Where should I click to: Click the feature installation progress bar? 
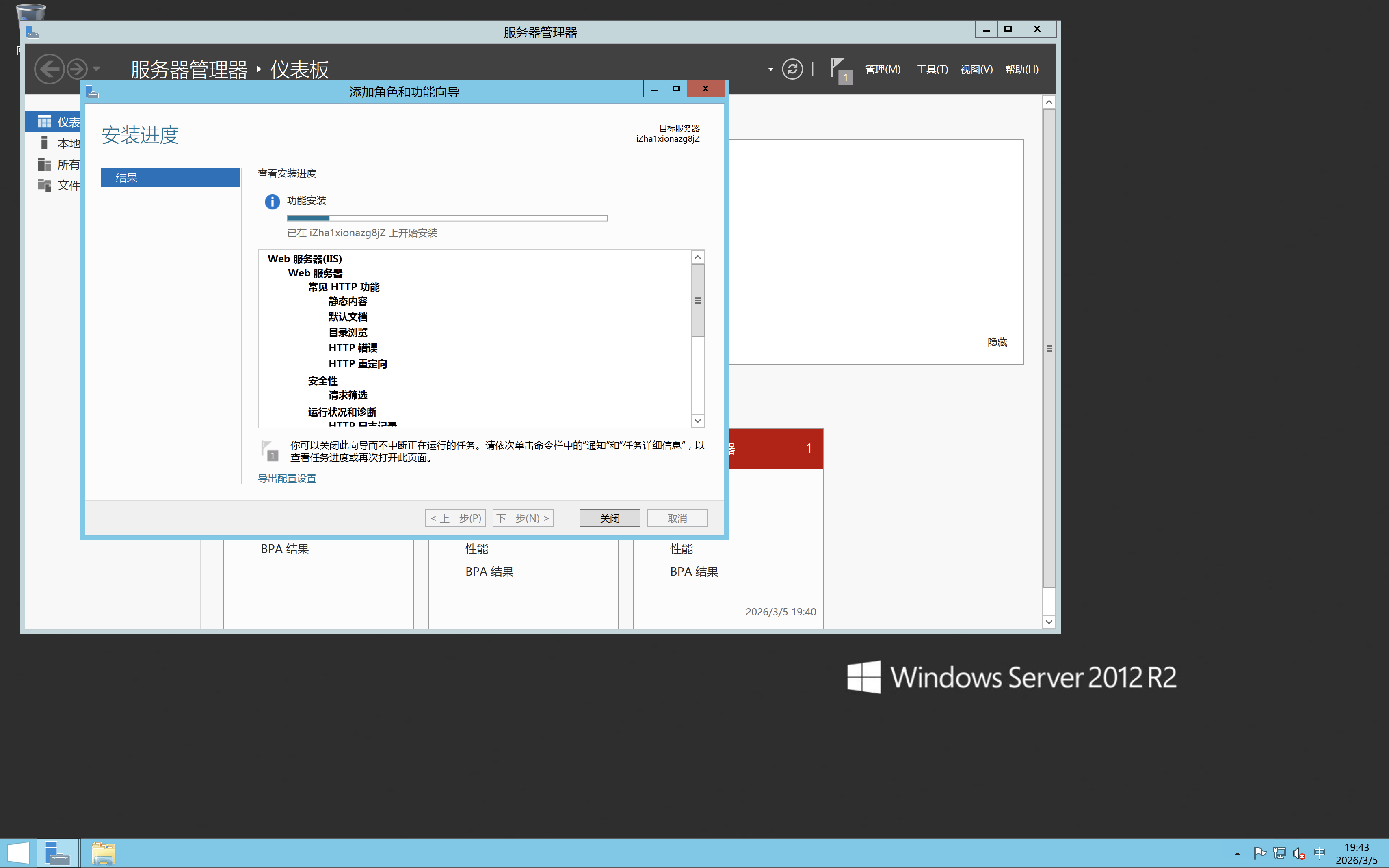(447, 218)
